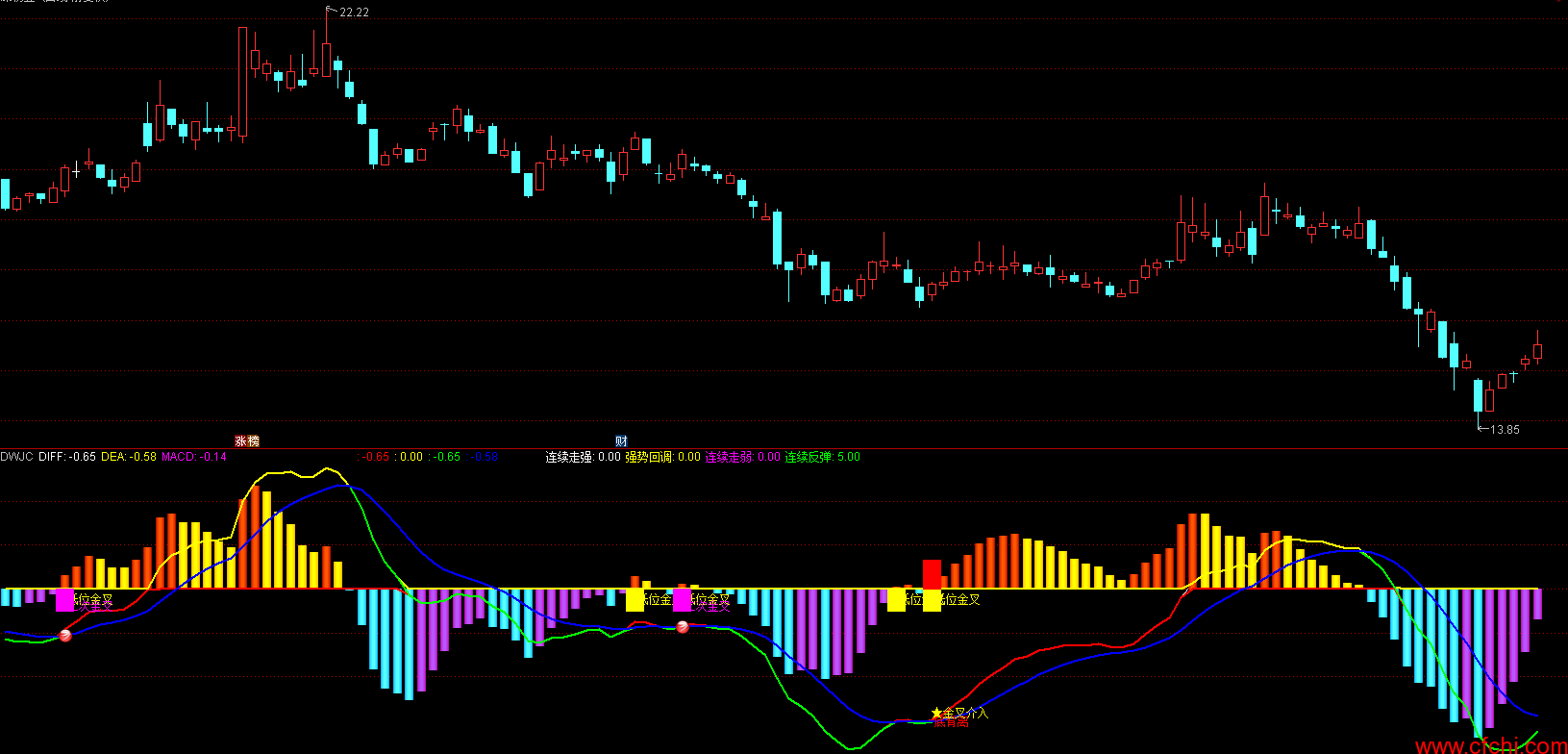The image size is (1568, 754).
Task: Click the gold star at 金叉介入
Action: point(936,713)
